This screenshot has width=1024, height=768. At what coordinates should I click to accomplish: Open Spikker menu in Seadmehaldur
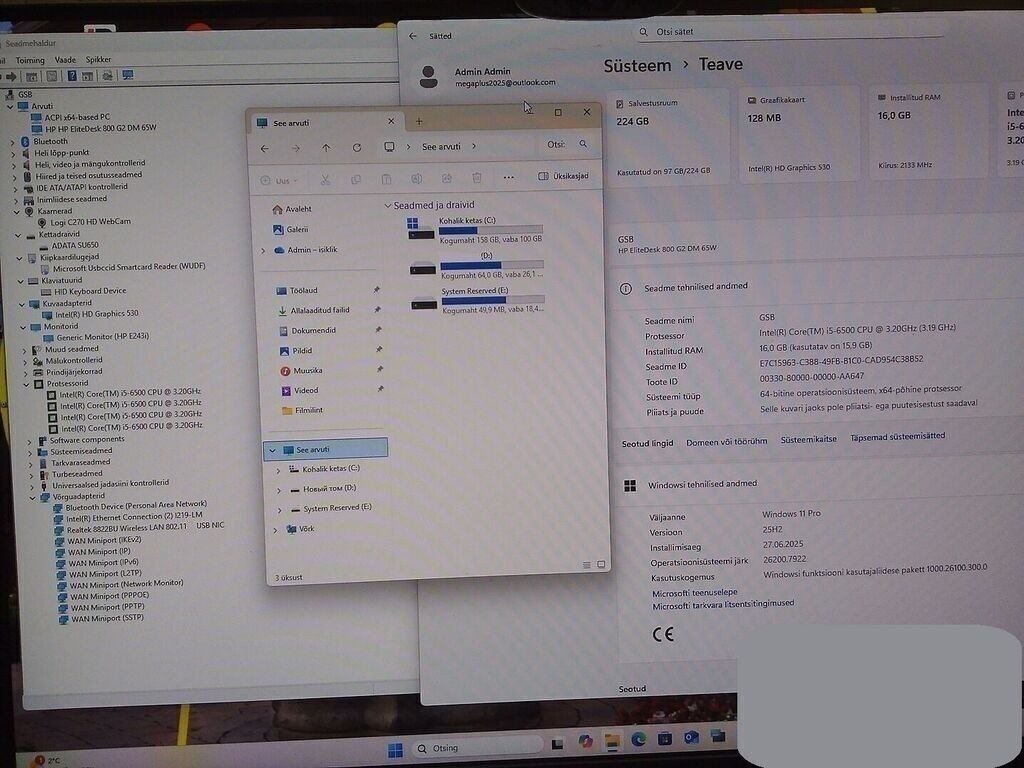tap(98, 59)
